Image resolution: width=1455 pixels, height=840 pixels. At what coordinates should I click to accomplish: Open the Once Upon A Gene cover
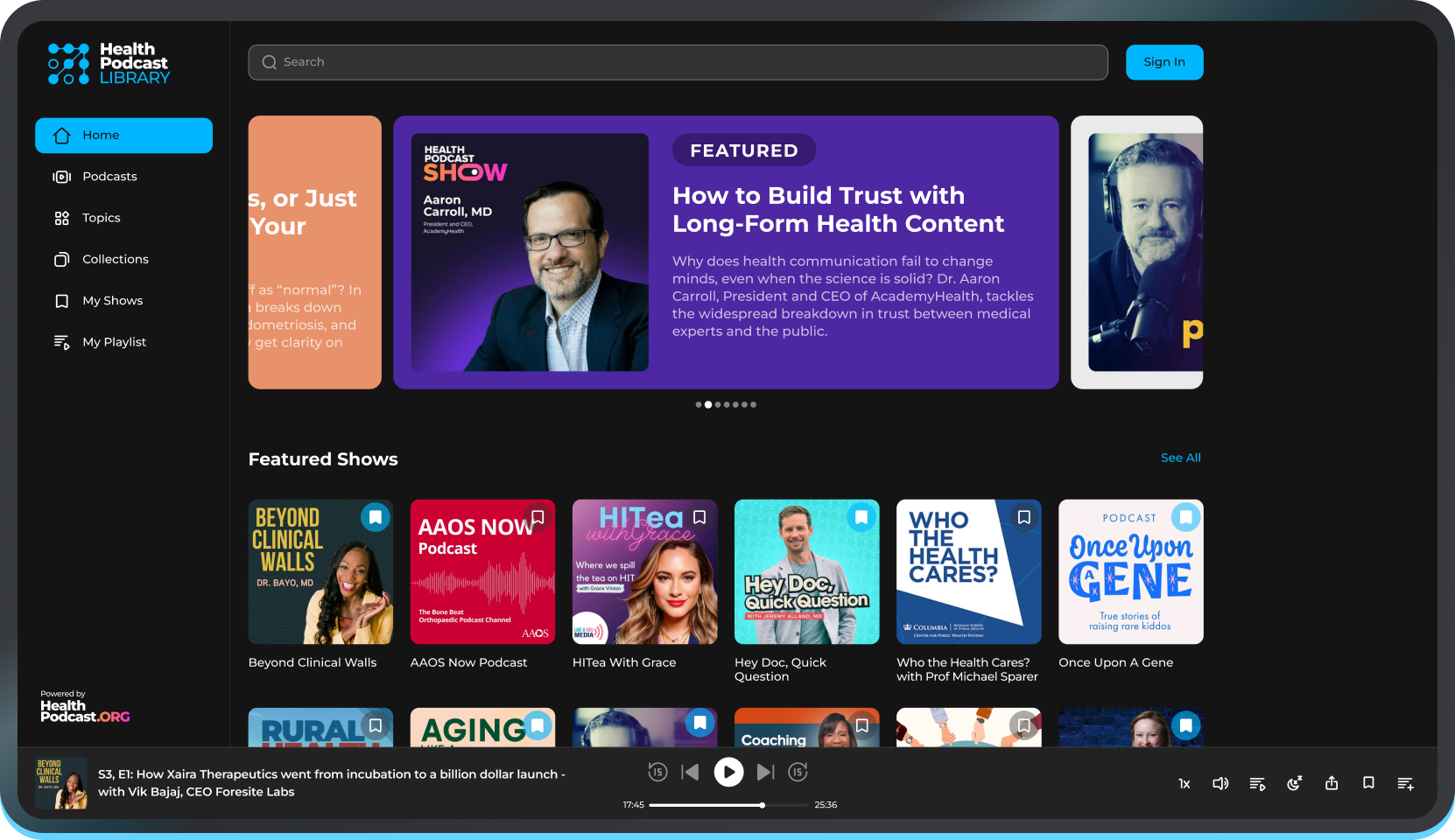pyautogui.click(x=1131, y=572)
